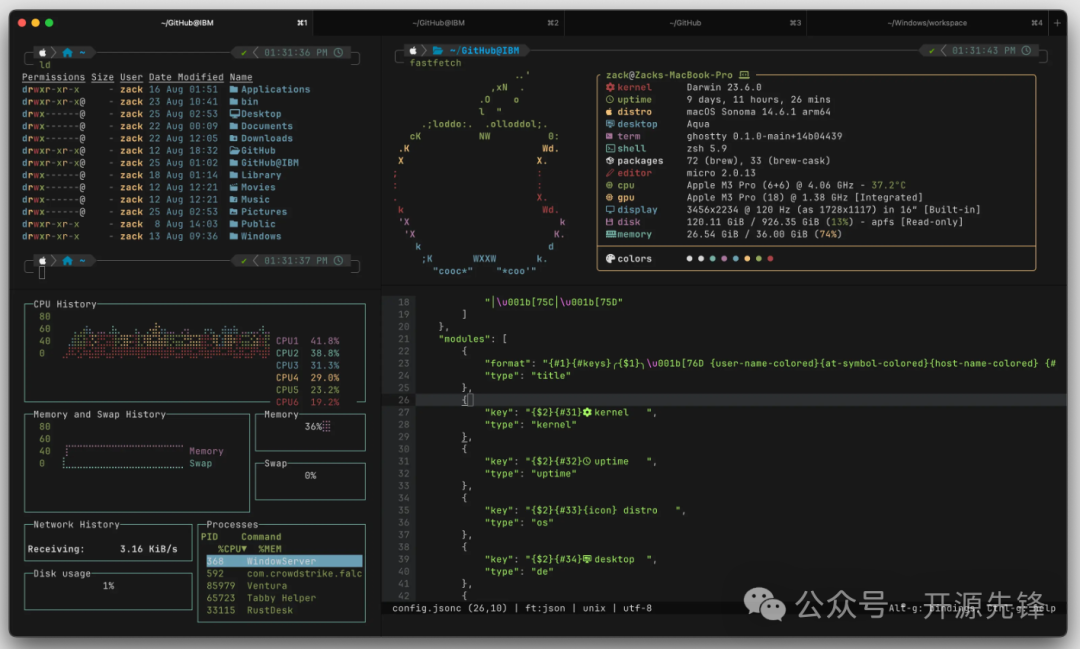Add a new terminal tab with plus button
1080x649 pixels.
coord(1057,23)
